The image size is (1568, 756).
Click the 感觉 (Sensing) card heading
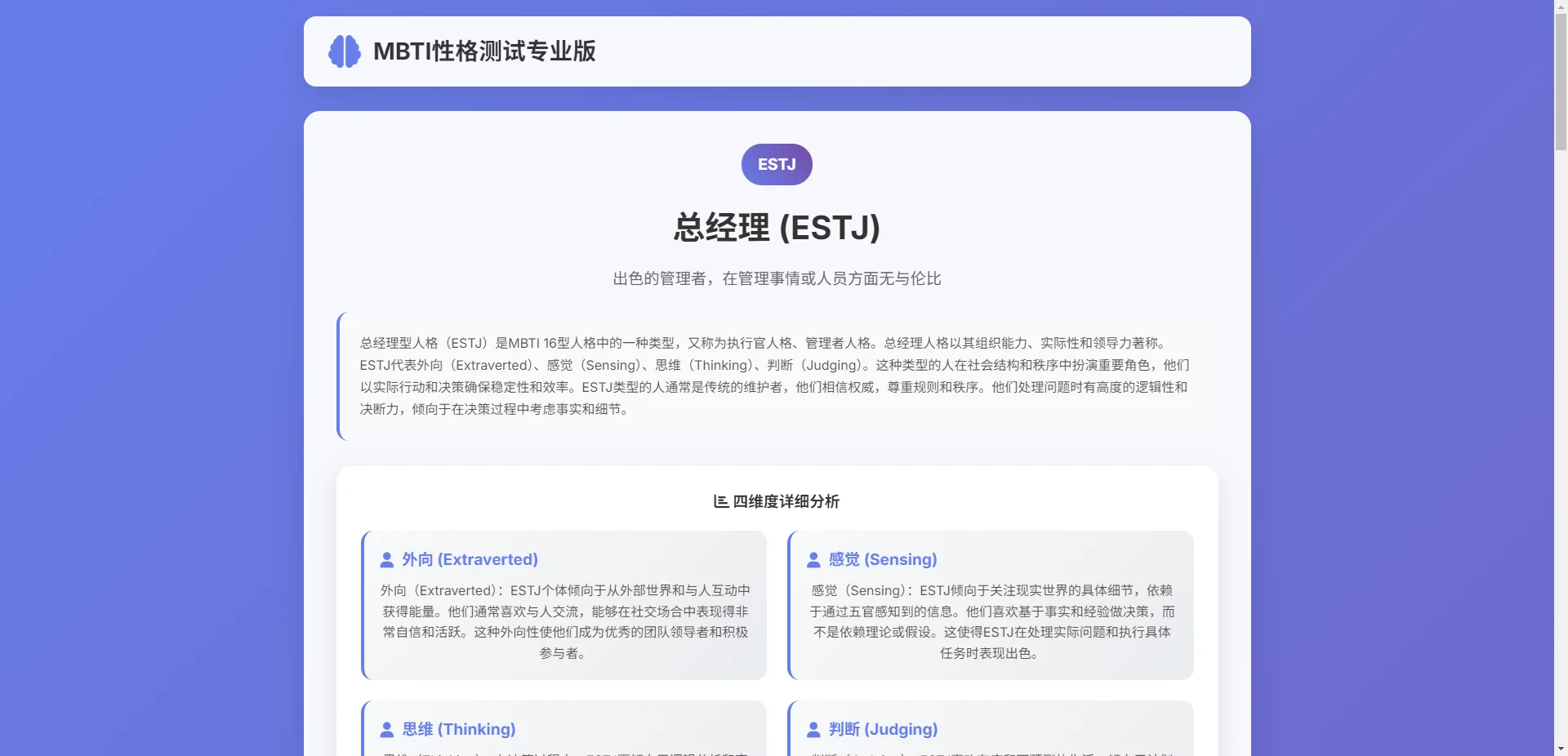(883, 559)
